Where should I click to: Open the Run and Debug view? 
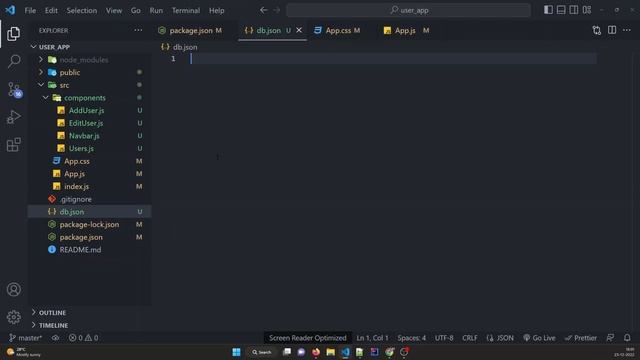point(13,117)
